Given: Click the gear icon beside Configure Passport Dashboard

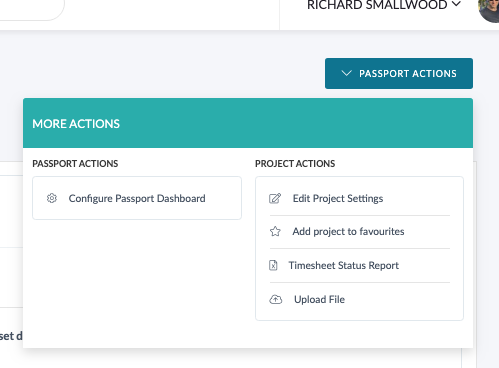Looking at the screenshot, I should click(x=52, y=198).
